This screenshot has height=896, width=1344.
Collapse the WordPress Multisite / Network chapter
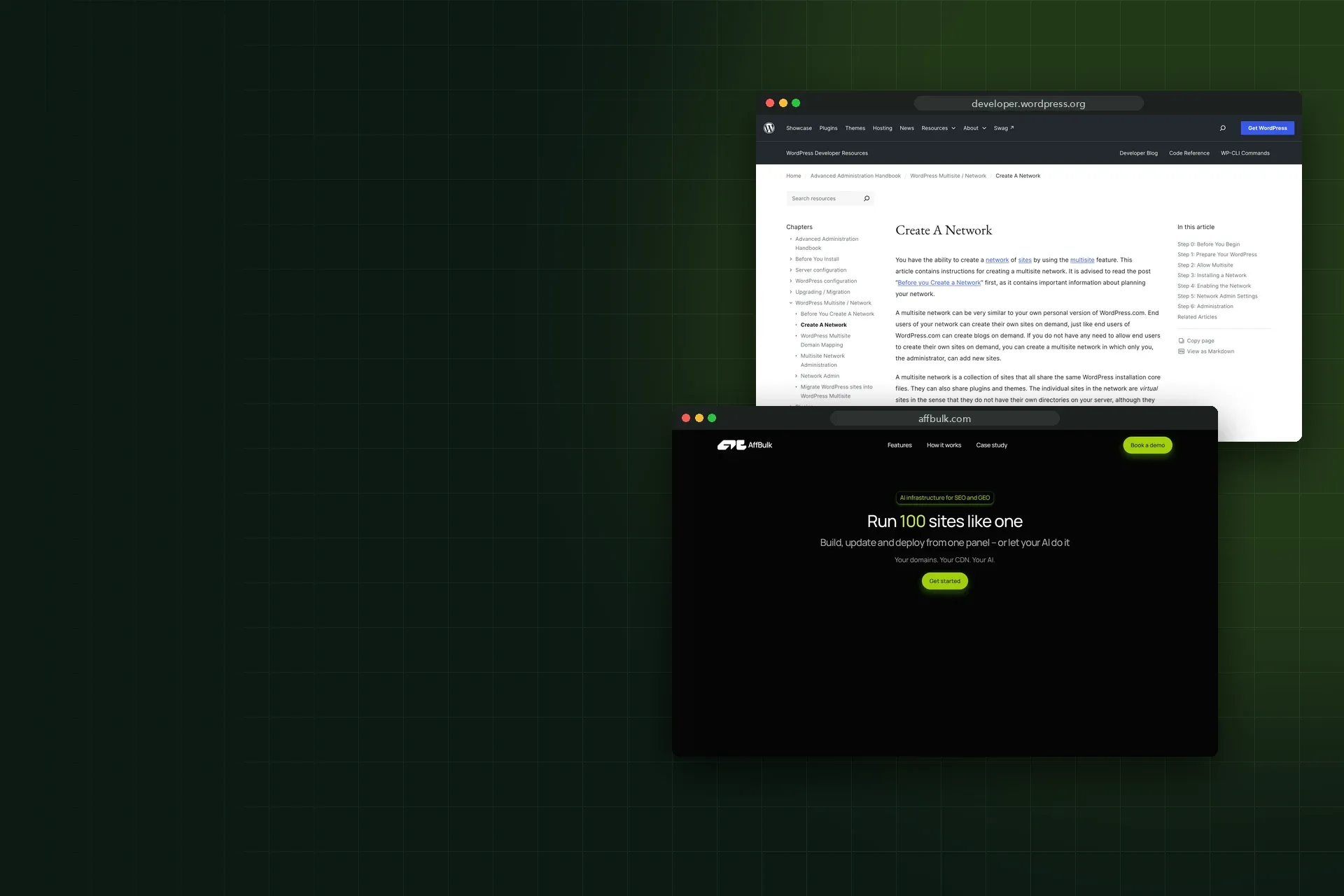click(791, 303)
